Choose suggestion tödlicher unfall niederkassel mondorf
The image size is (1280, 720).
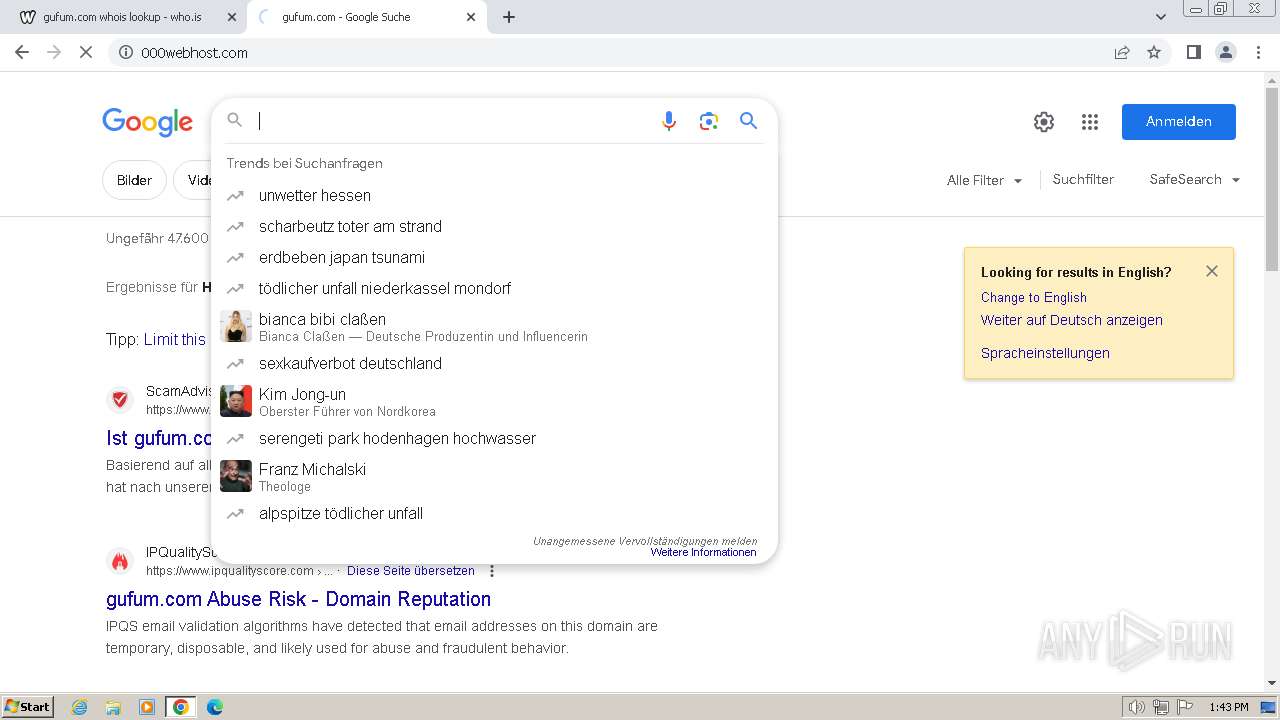(494, 289)
